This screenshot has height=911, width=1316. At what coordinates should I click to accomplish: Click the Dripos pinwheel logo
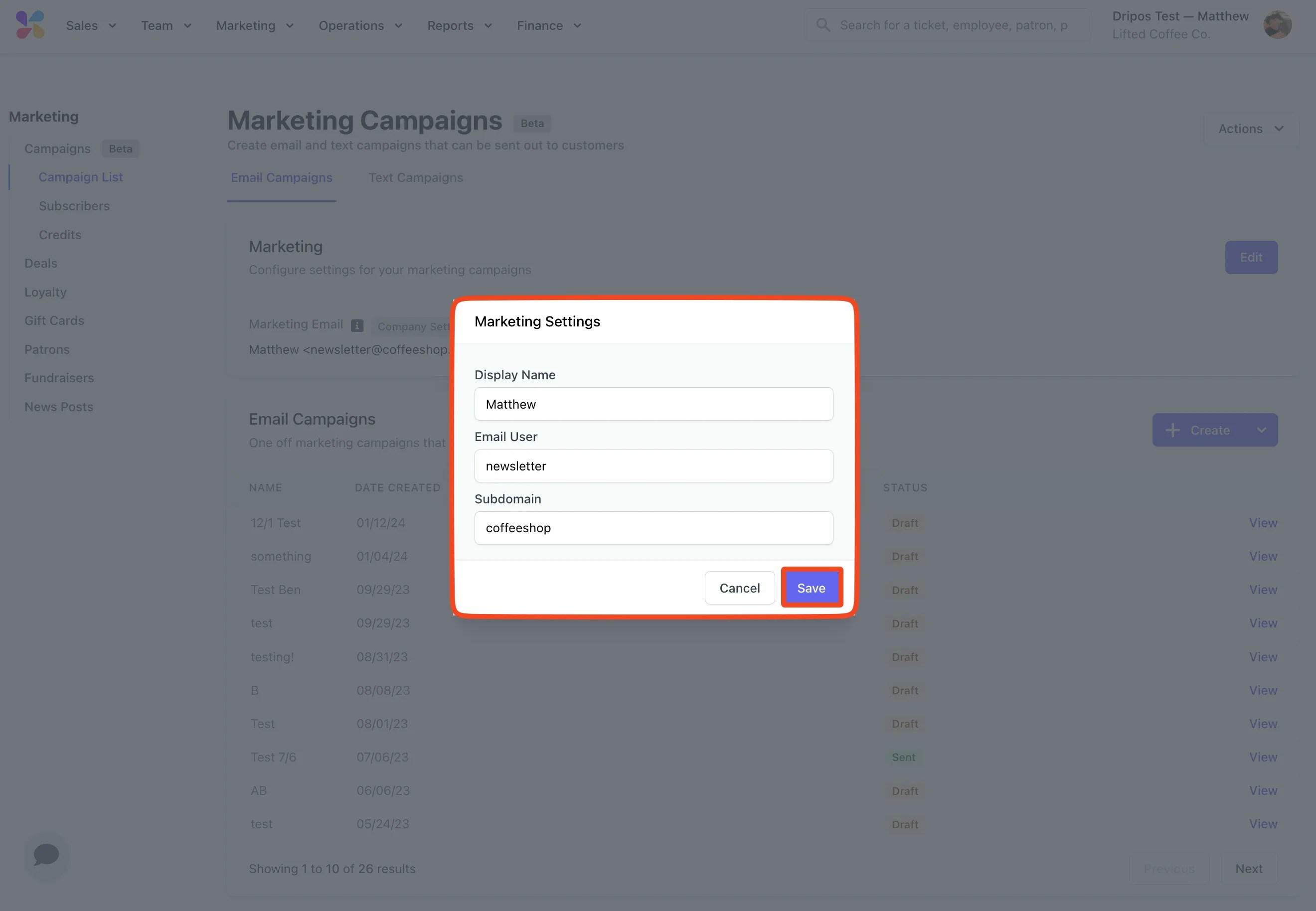[30, 25]
